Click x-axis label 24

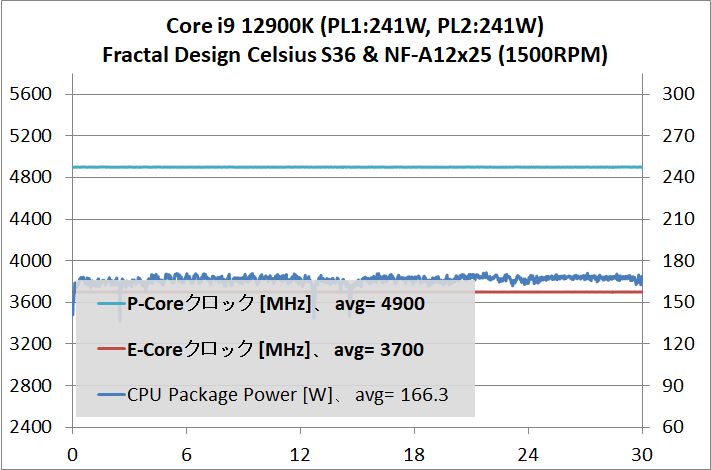(x=528, y=455)
